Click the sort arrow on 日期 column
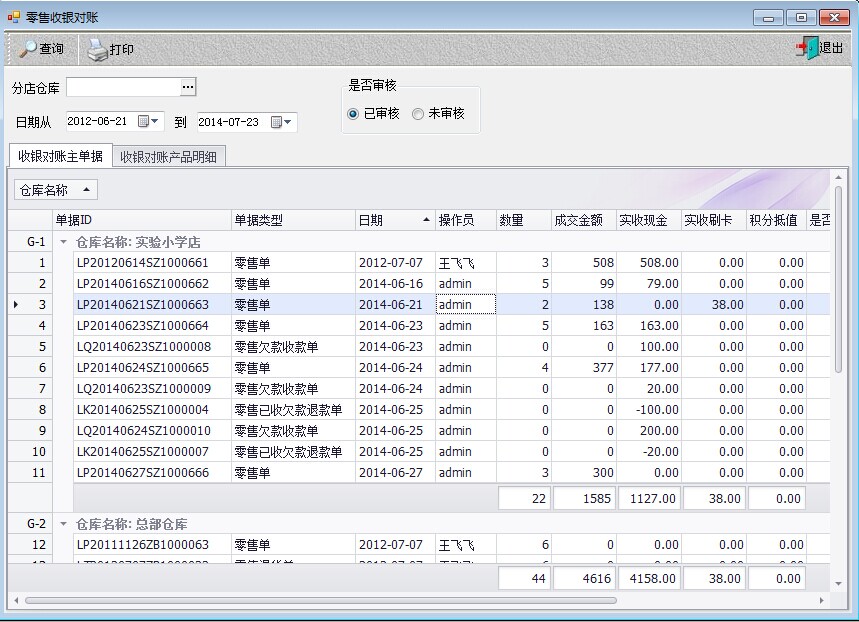859x622 pixels. tap(427, 220)
